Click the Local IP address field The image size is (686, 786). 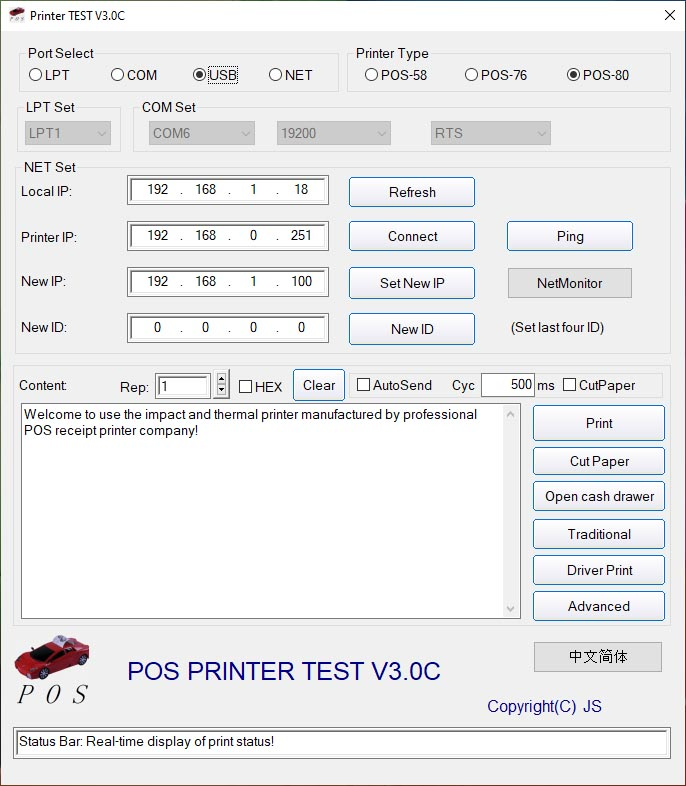tap(228, 190)
